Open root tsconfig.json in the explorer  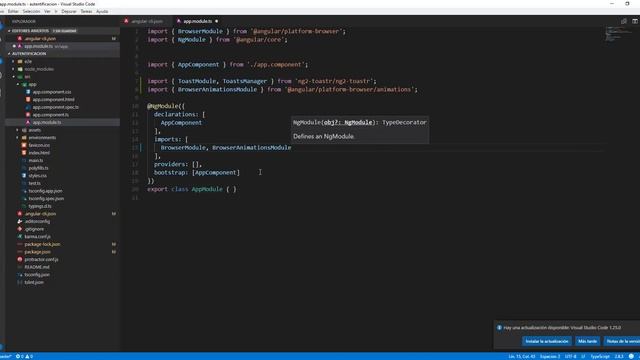(x=37, y=275)
